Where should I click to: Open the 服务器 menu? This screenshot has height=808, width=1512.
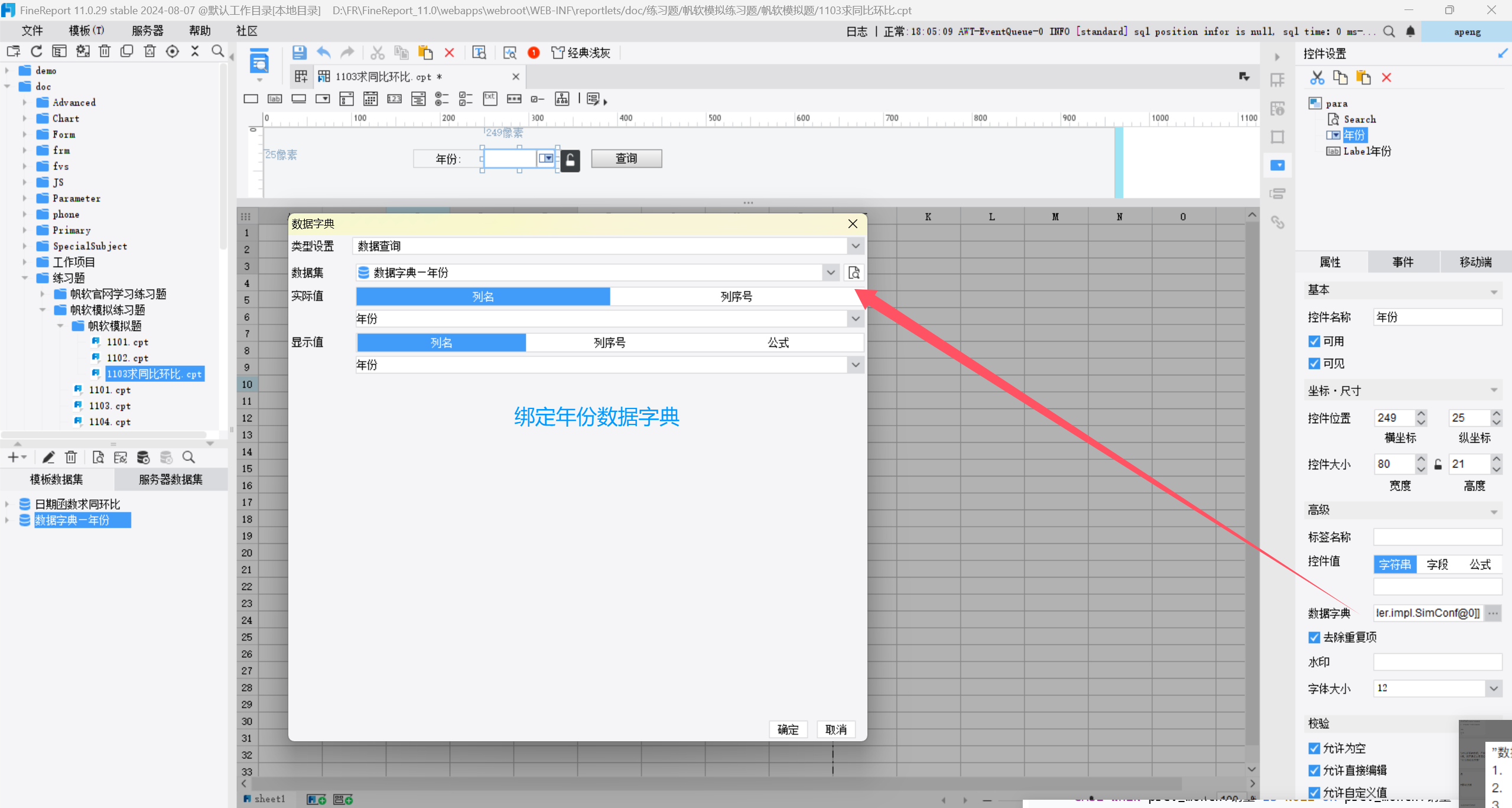(147, 31)
